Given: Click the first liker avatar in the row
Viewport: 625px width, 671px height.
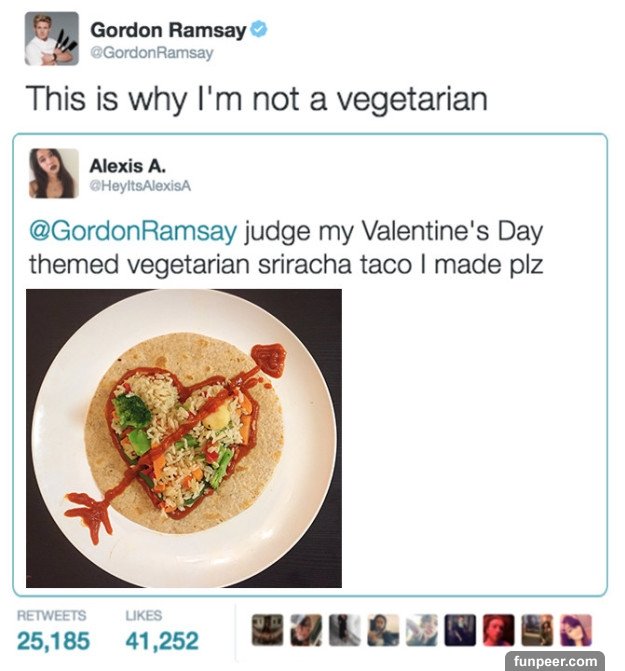Looking at the screenshot, I should pos(266,630).
